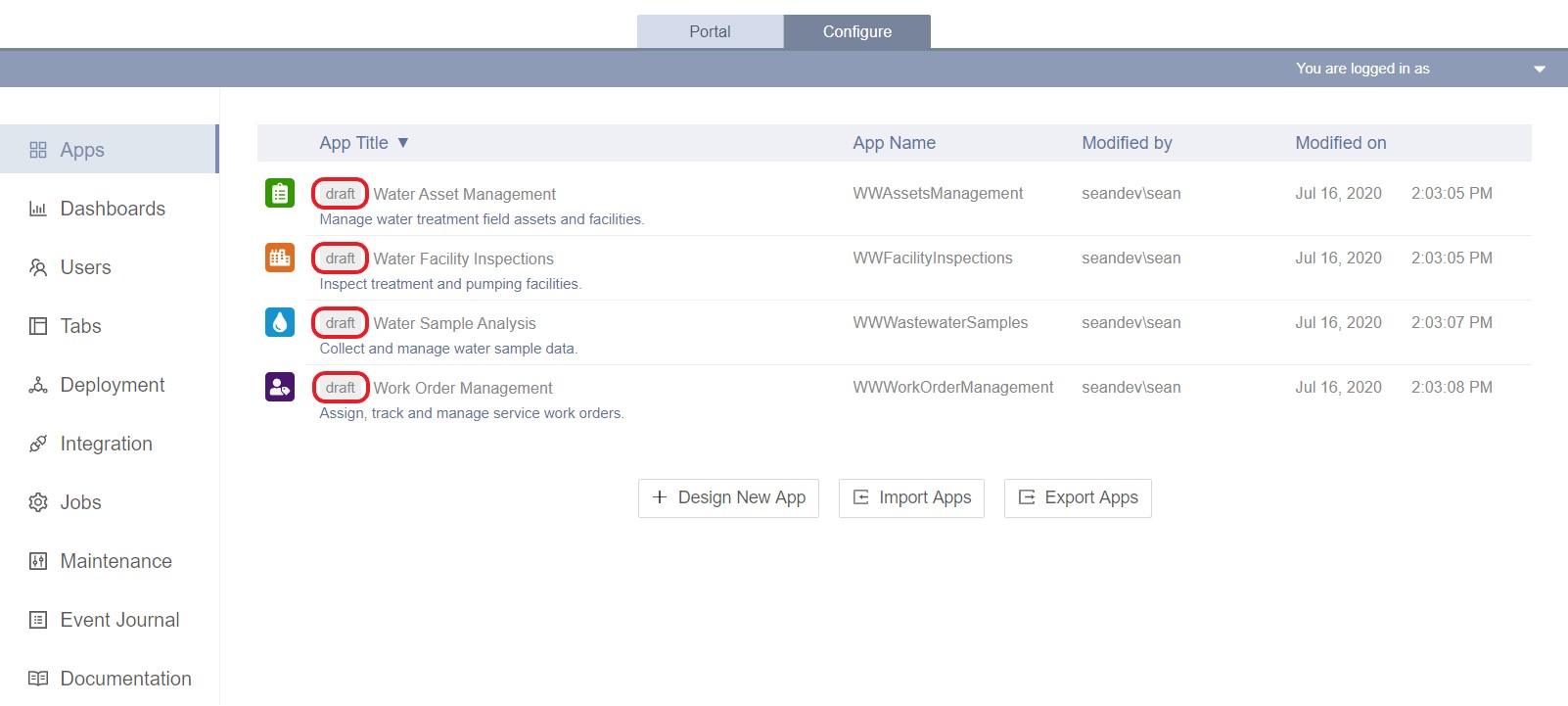Select the WWAssetsManagement app name cell

[938, 193]
